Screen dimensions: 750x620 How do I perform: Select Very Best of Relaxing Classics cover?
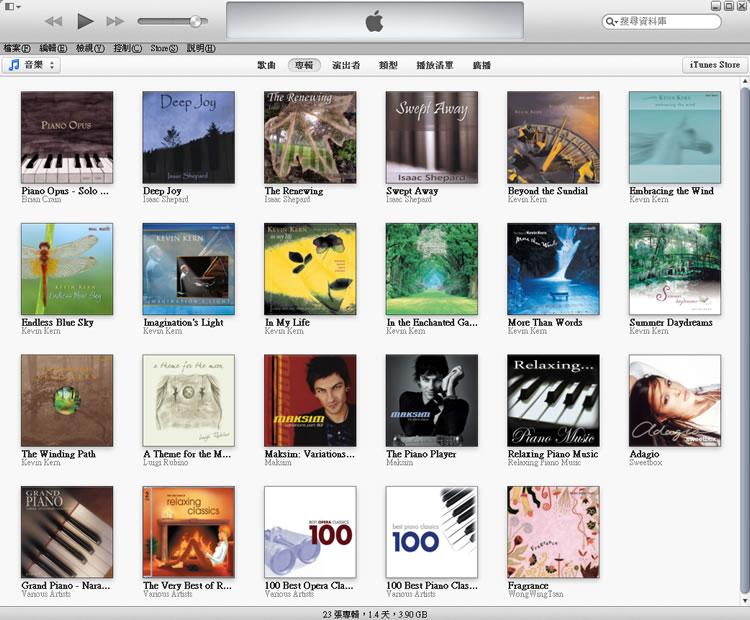pos(189,532)
